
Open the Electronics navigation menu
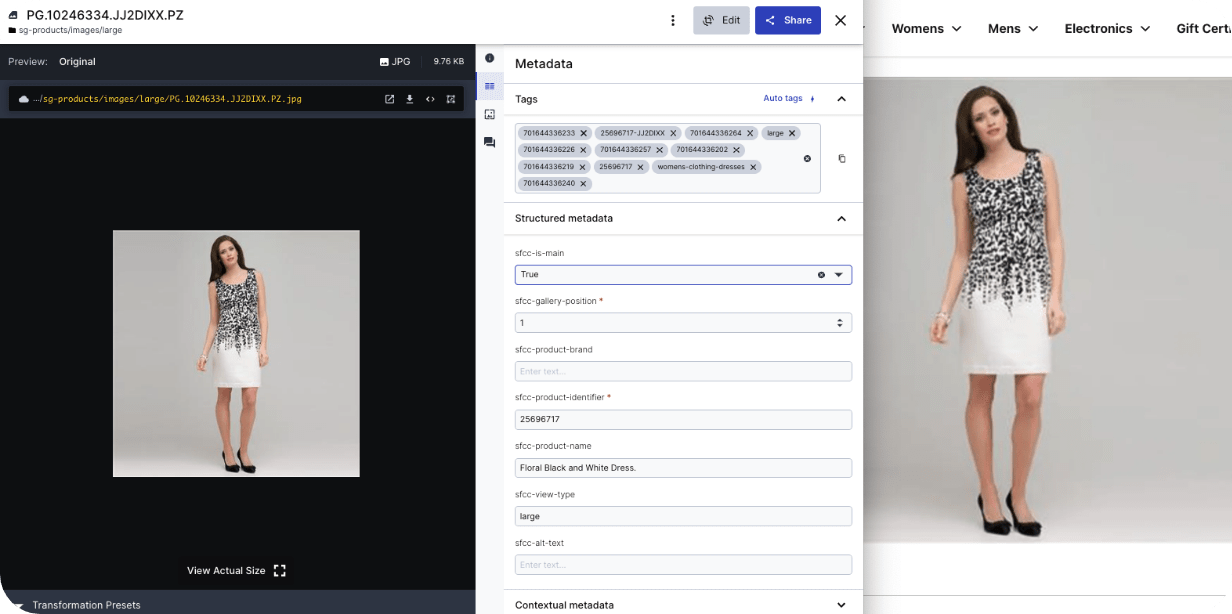1105,29
